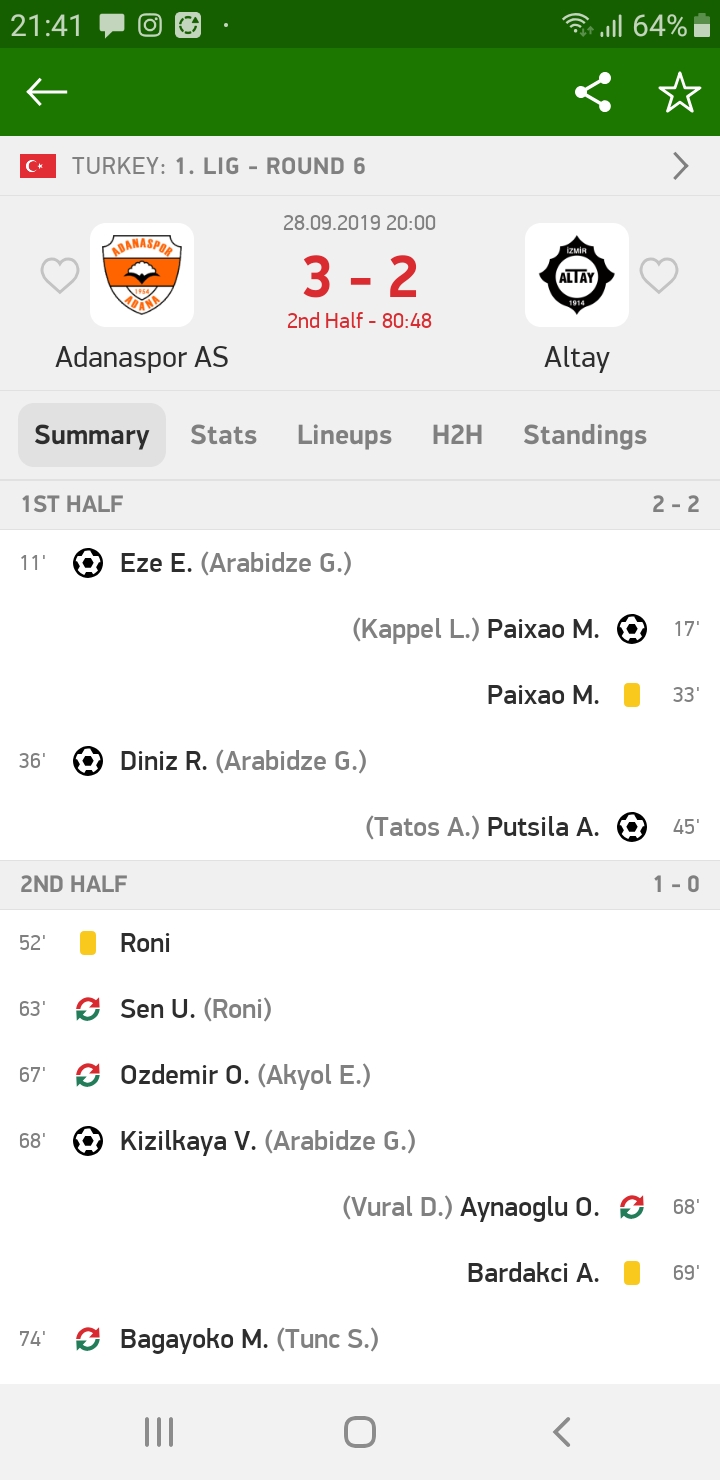Switch to the Lineups tab
Screen dimensions: 720x1480
click(344, 435)
